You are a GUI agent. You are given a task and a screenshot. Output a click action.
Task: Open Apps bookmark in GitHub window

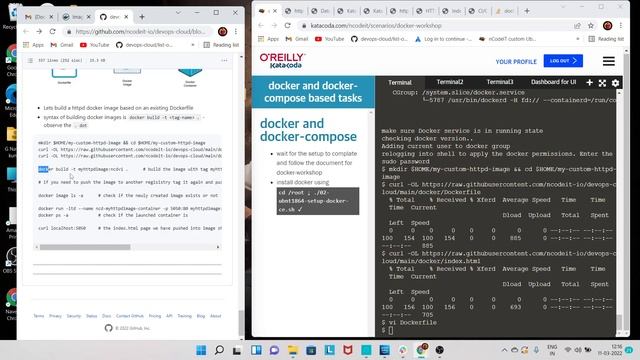tap(33, 45)
